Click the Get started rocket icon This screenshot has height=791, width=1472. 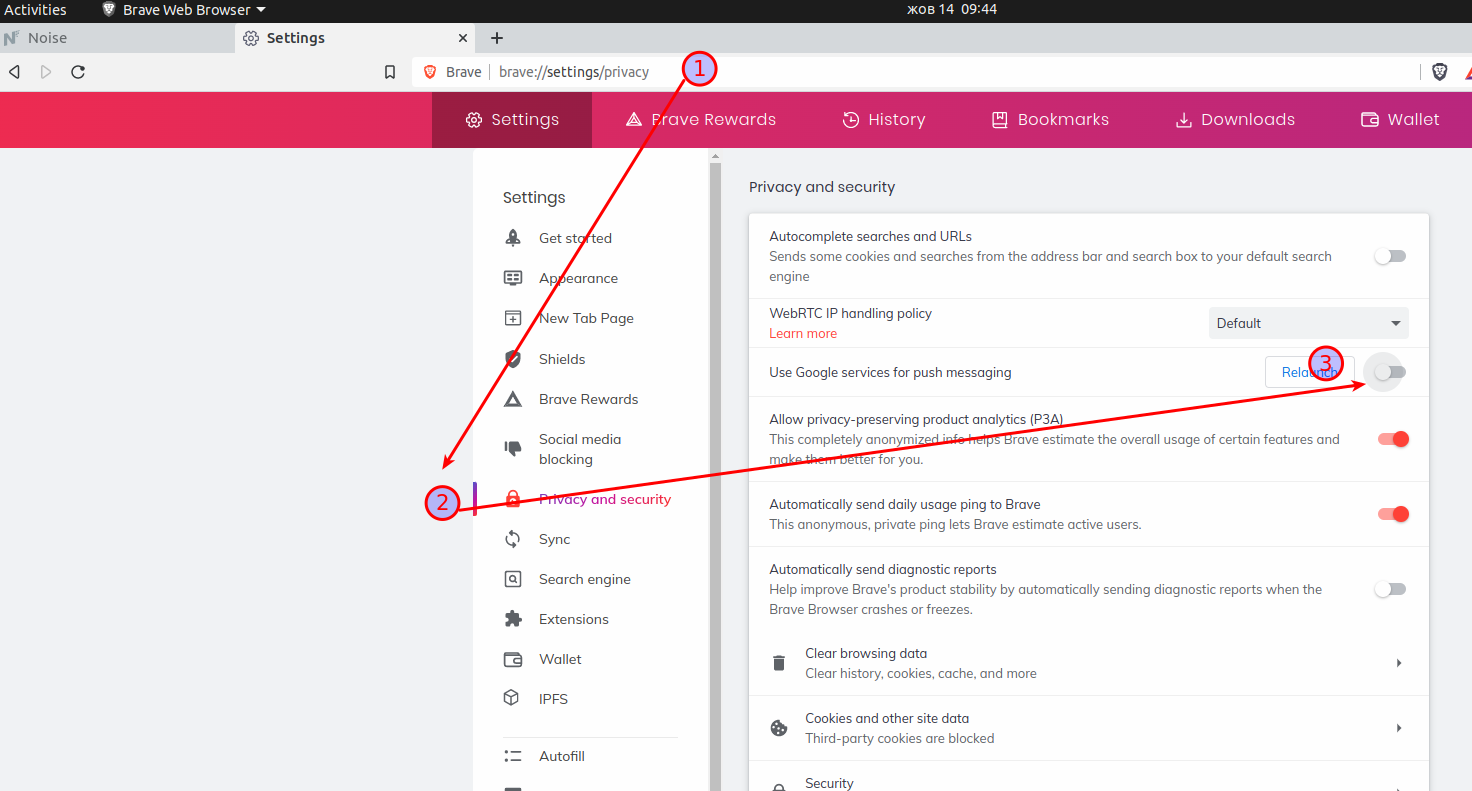[513, 238]
